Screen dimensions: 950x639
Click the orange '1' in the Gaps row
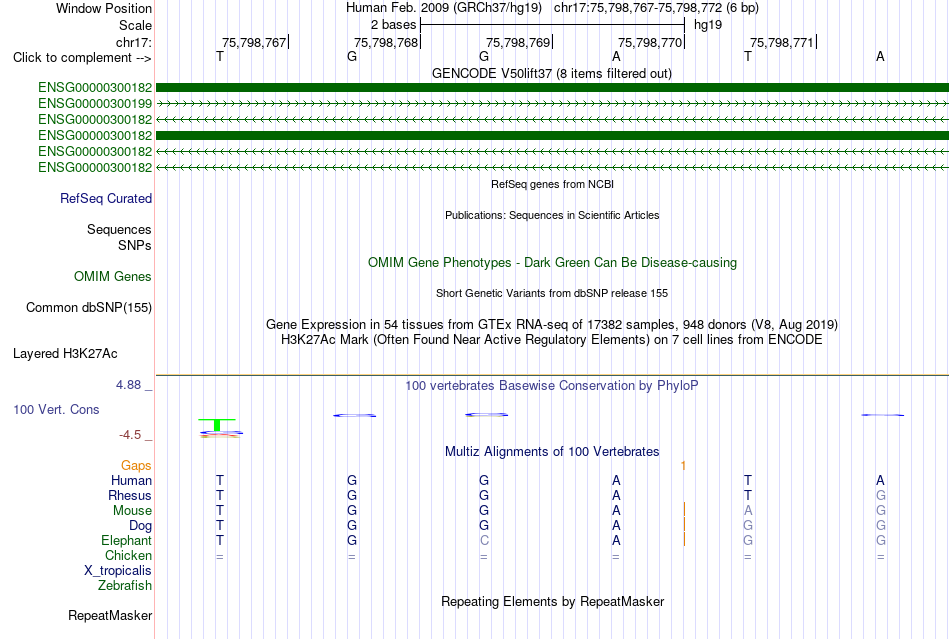pyautogui.click(x=683, y=466)
